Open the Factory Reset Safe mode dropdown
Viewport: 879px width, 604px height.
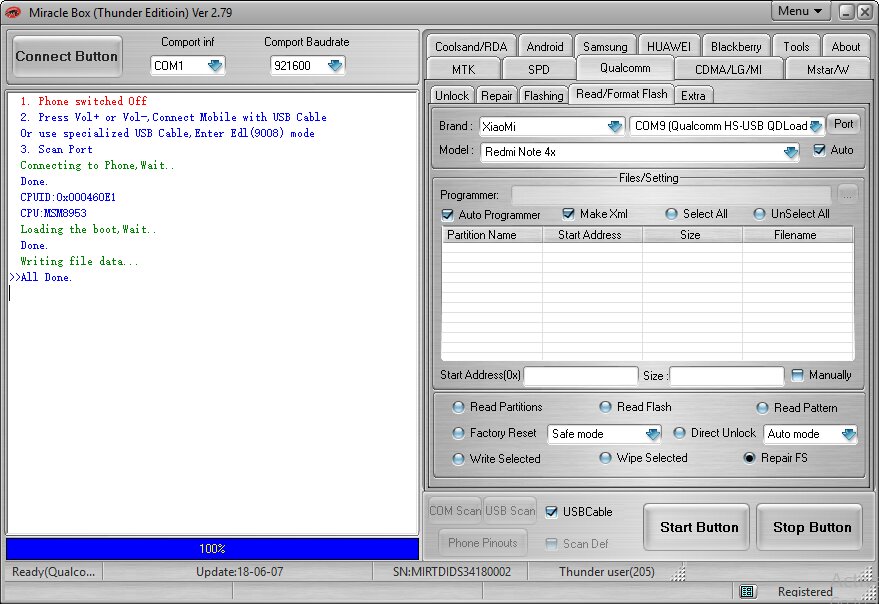coord(653,434)
